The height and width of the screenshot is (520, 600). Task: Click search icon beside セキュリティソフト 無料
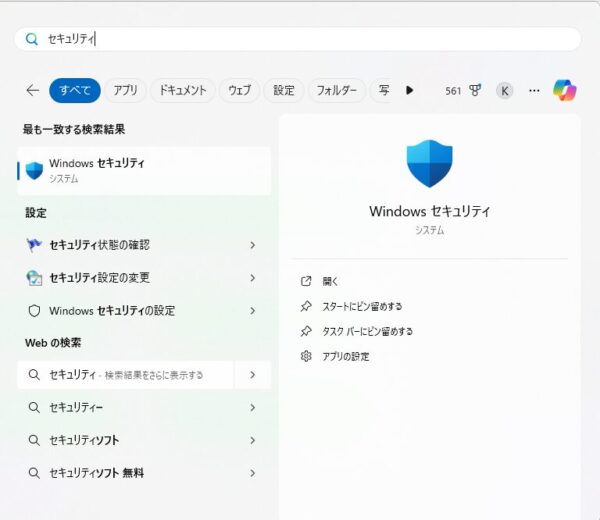(x=34, y=473)
